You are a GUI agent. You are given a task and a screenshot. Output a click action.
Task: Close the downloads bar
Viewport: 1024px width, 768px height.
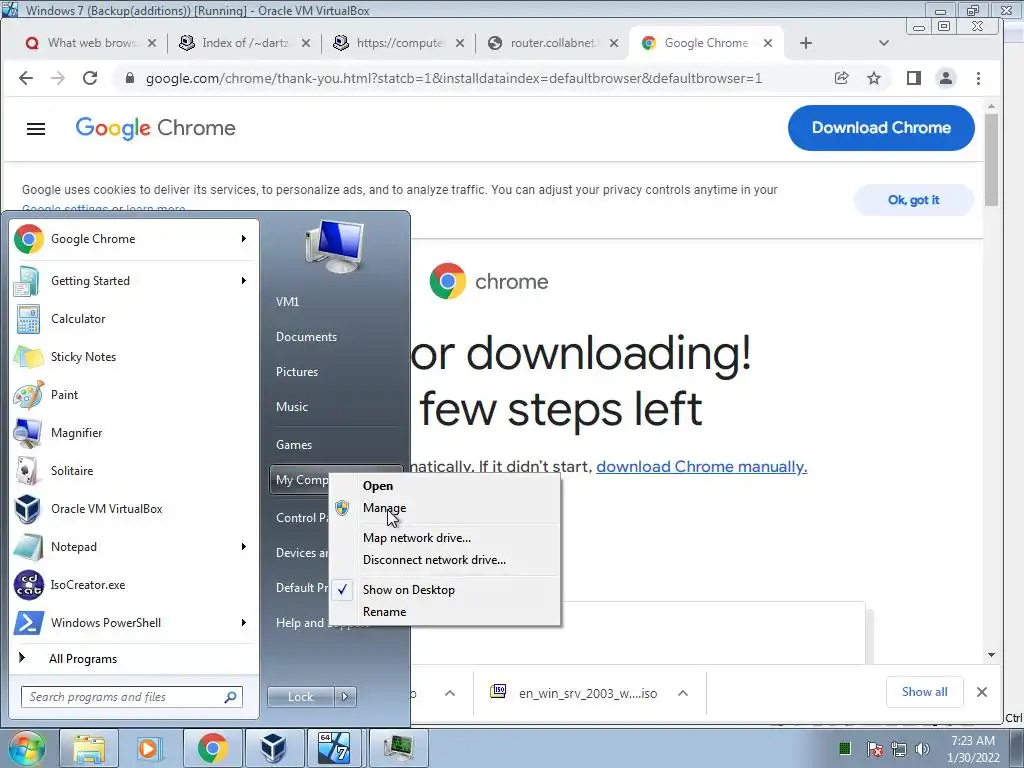[982, 692]
